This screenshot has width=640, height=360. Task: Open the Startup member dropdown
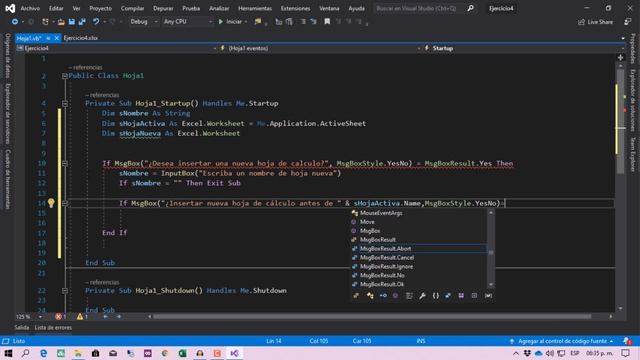point(524,48)
